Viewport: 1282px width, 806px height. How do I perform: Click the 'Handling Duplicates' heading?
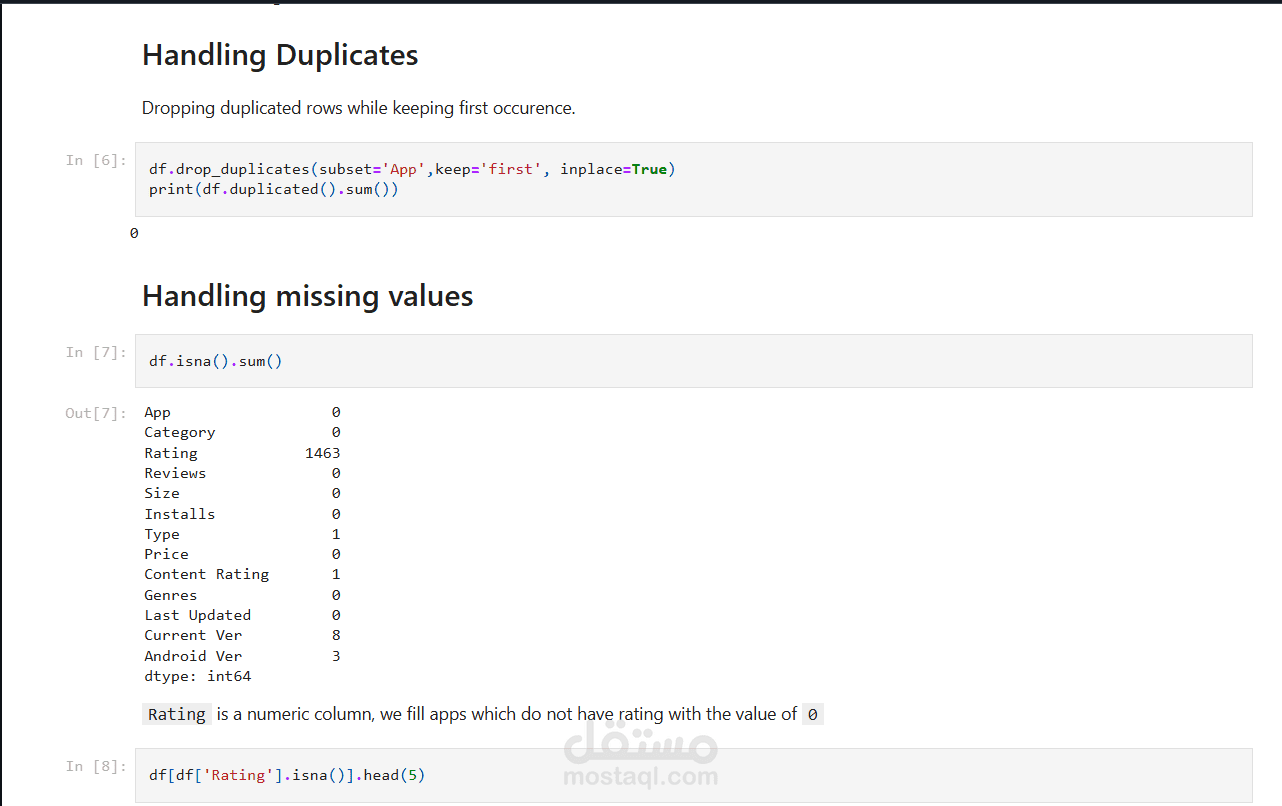pyautogui.click(x=280, y=55)
